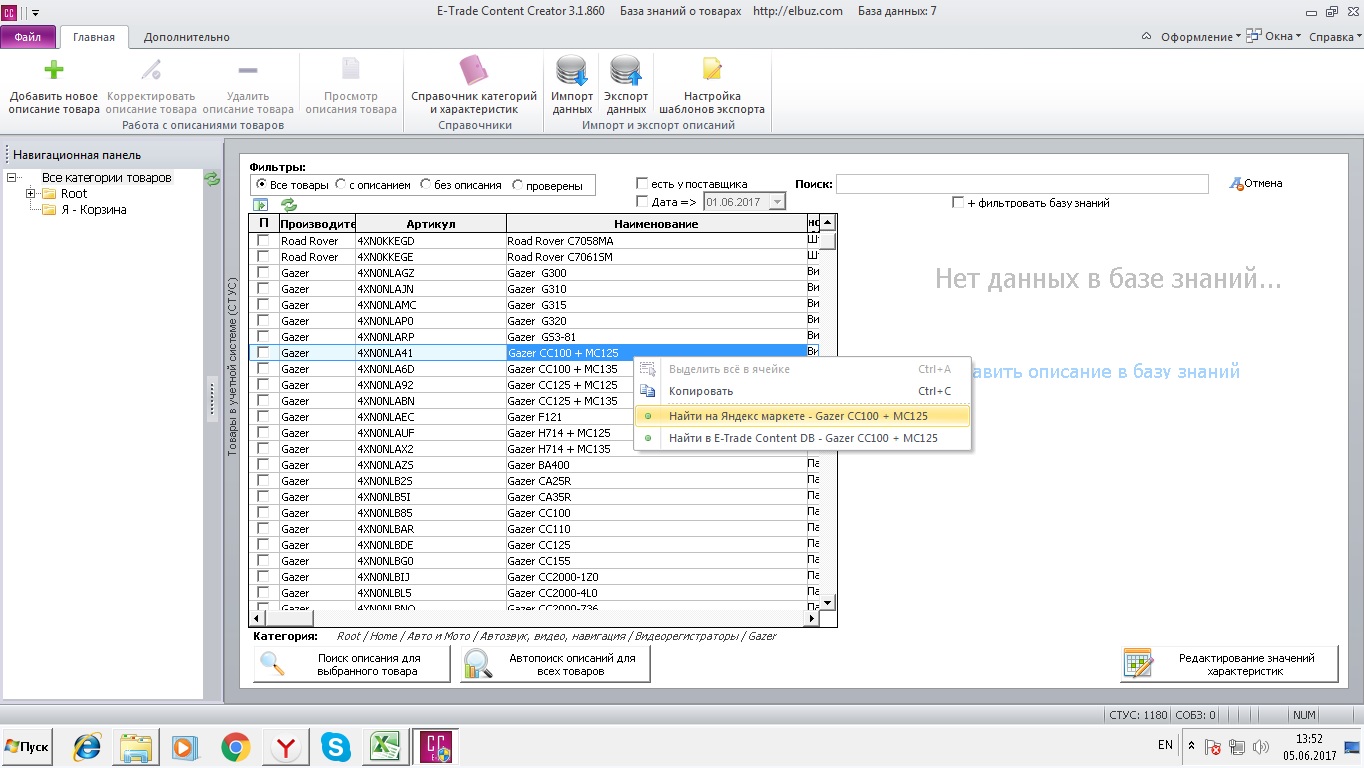
Task: Click the green arrow box icon above table
Action: pyautogui.click(x=261, y=205)
